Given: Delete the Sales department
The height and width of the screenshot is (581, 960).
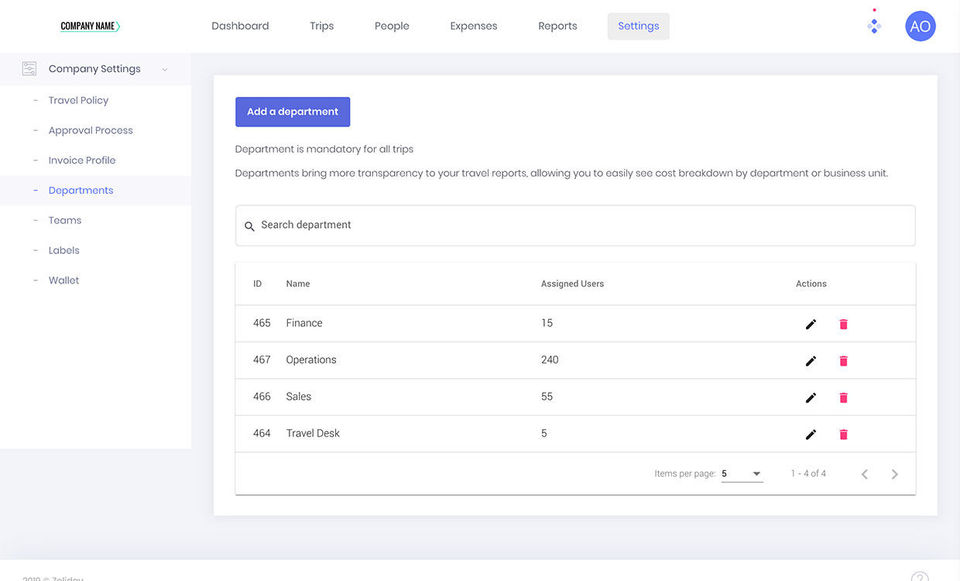Looking at the screenshot, I should click(843, 398).
